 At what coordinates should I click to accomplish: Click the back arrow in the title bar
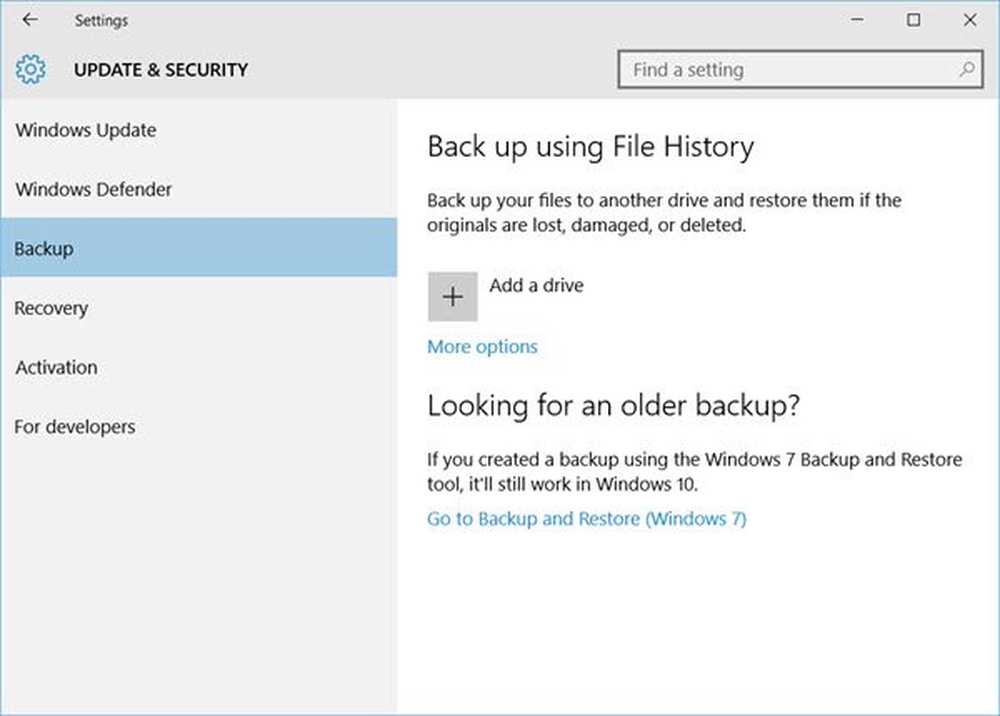[29, 20]
